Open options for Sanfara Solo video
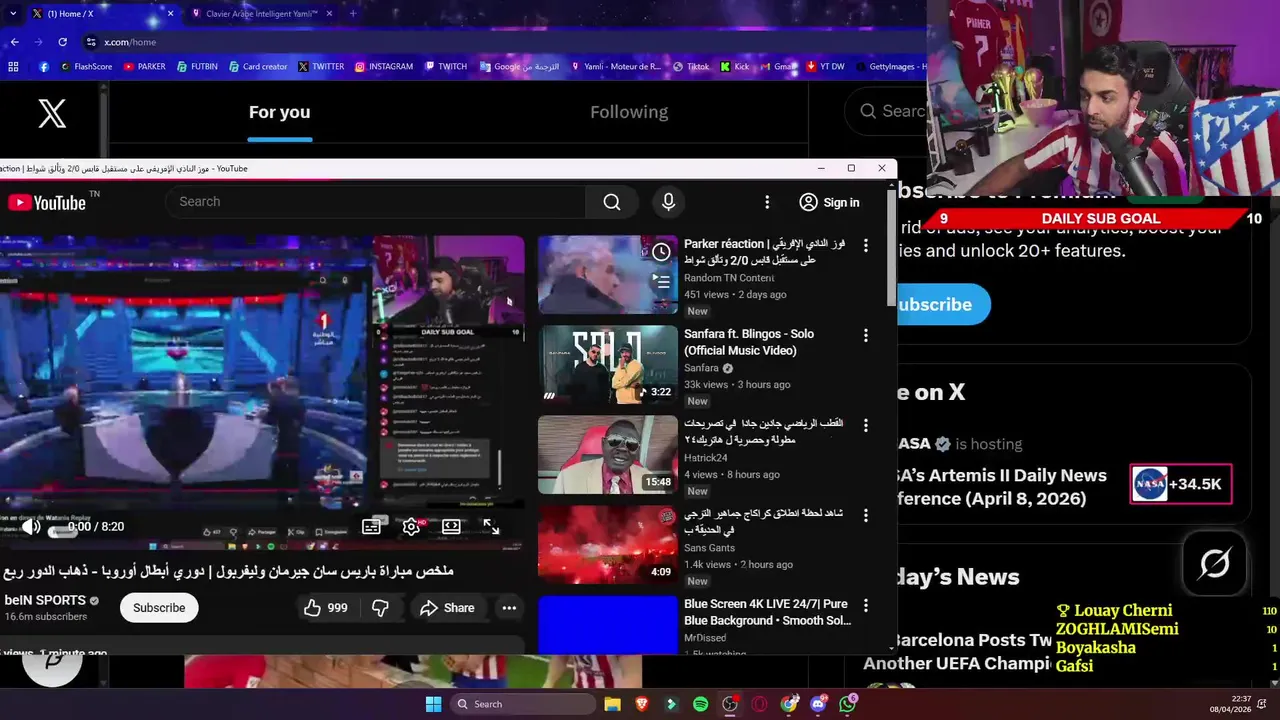Screen dimensions: 1280x720 click(866, 335)
